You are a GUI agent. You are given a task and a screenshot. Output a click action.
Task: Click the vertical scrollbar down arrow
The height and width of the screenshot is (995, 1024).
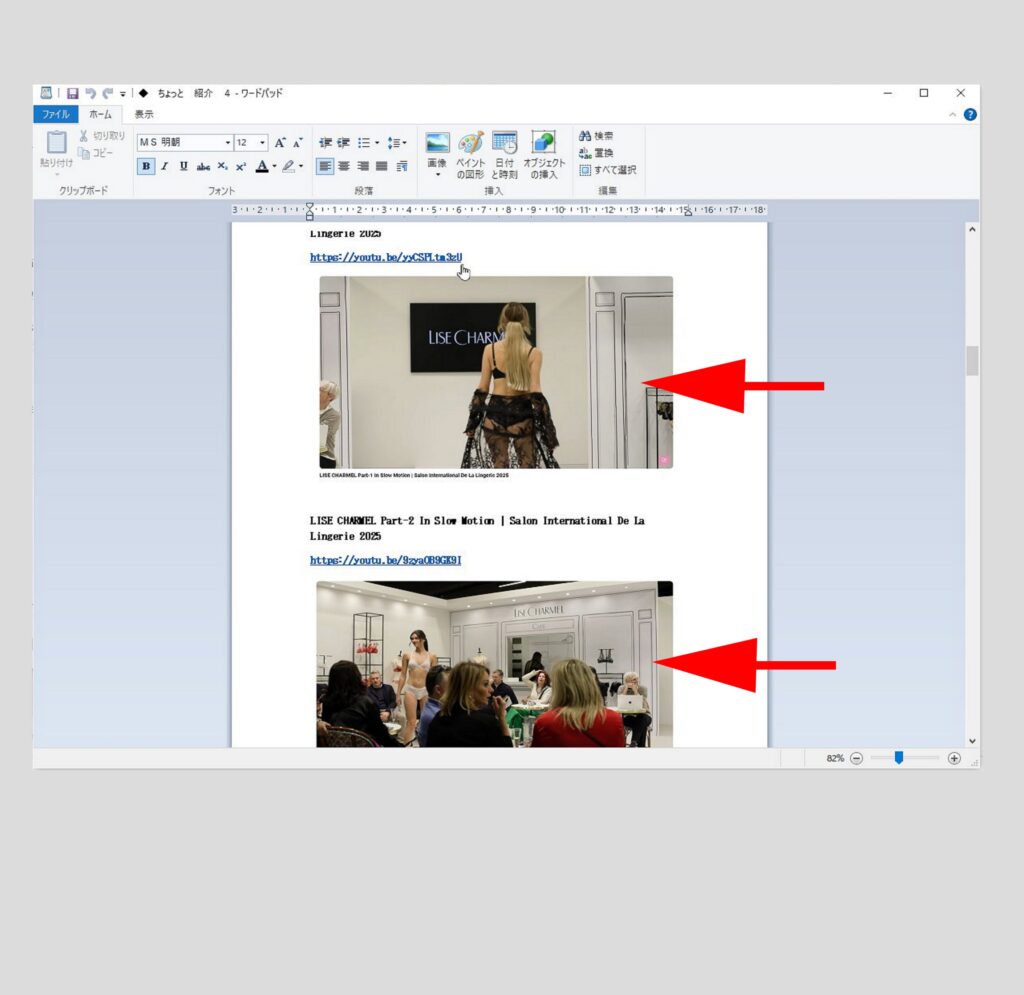pos(972,741)
